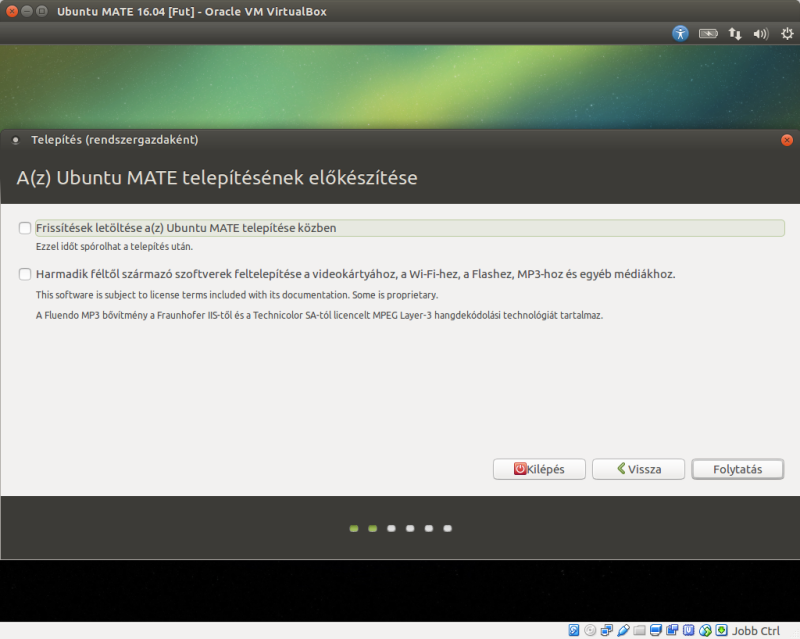This screenshot has height=639, width=800.
Task: Click VirtualBox hard disk activity icon
Action: (574, 630)
